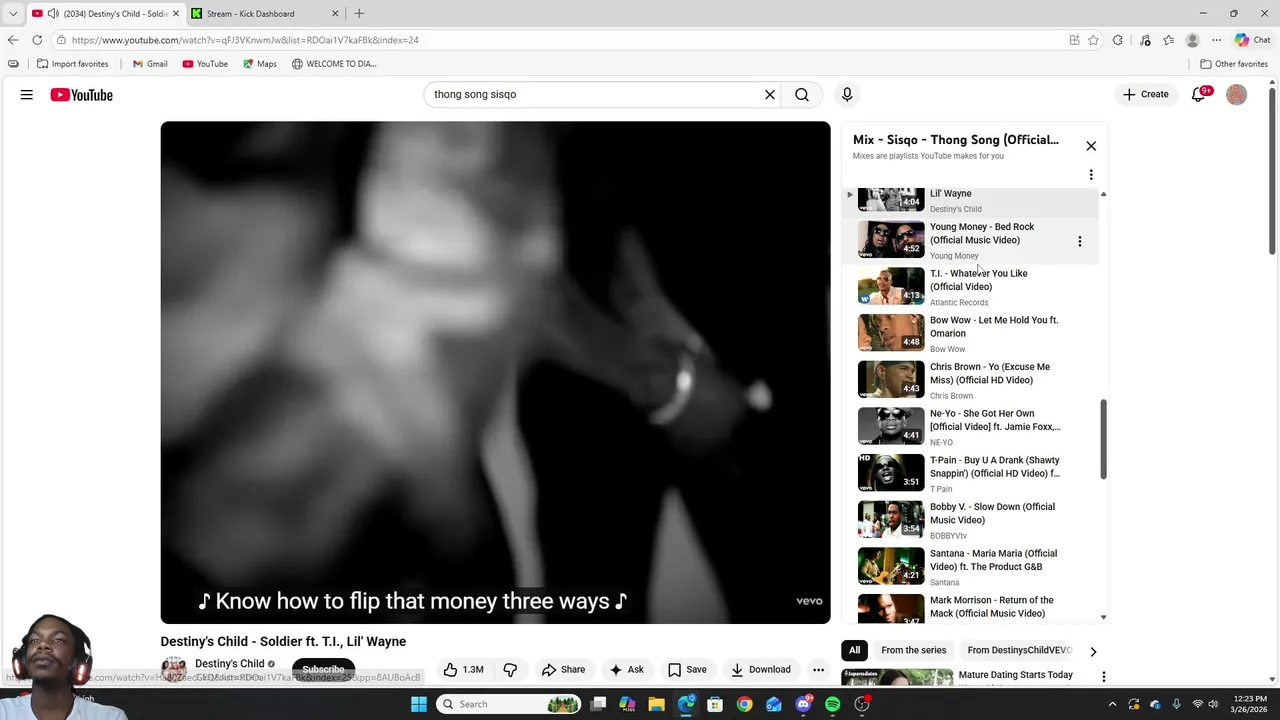Like the video with thumbs up
This screenshot has width=1280, height=720.
463,670
